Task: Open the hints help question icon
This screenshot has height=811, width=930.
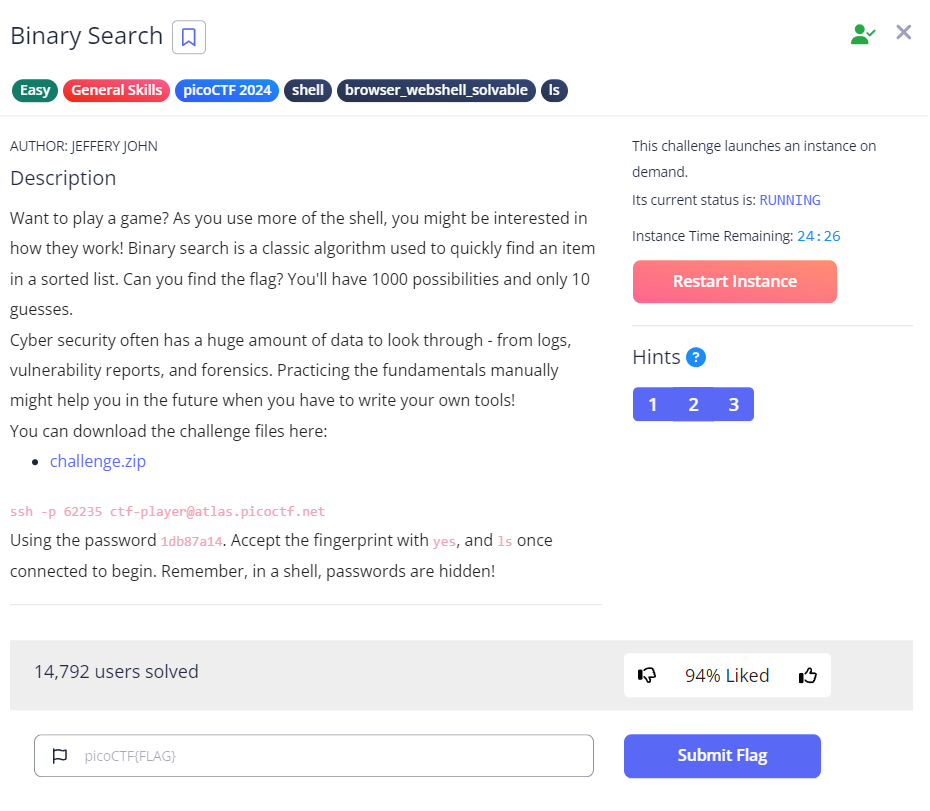Action: tap(696, 357)
